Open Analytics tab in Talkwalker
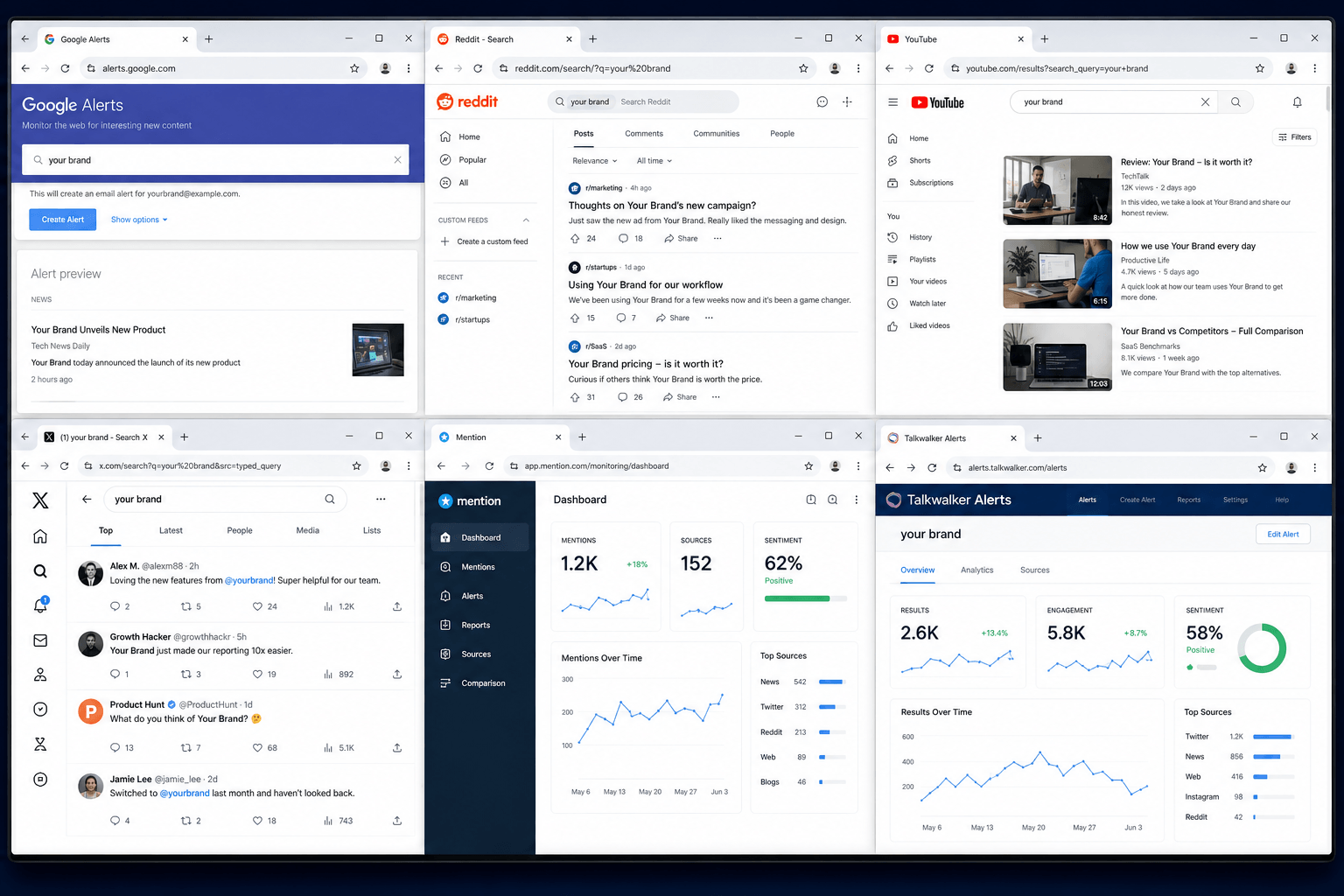The width and height of the screenshot is (1344, 896). point(976,570)
